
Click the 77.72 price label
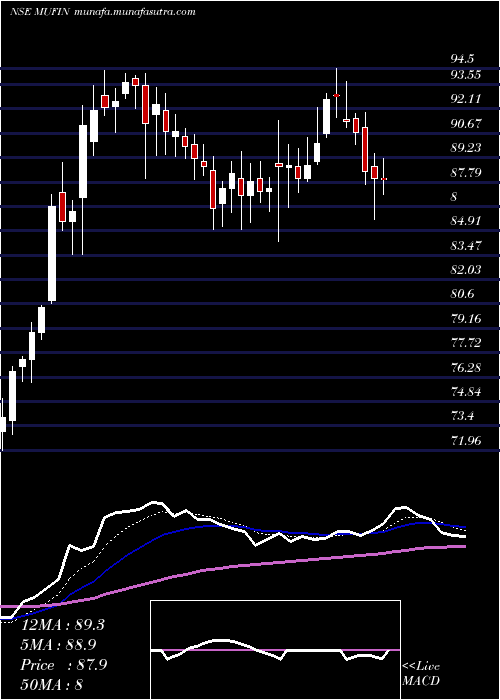click(465, 343)
